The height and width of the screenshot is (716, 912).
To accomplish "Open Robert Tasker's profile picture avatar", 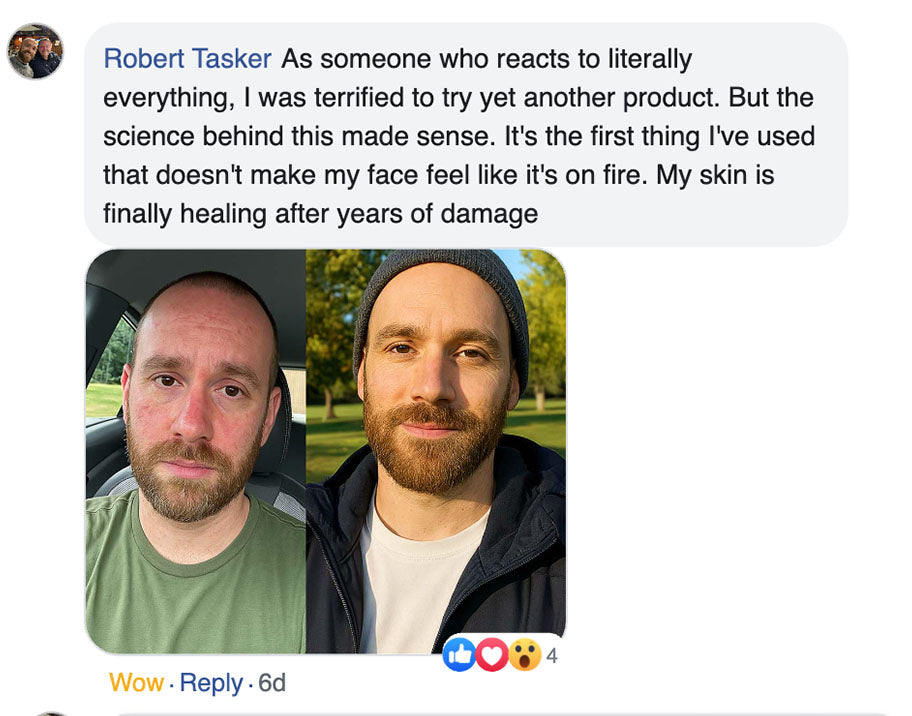I will click(35, 51).
